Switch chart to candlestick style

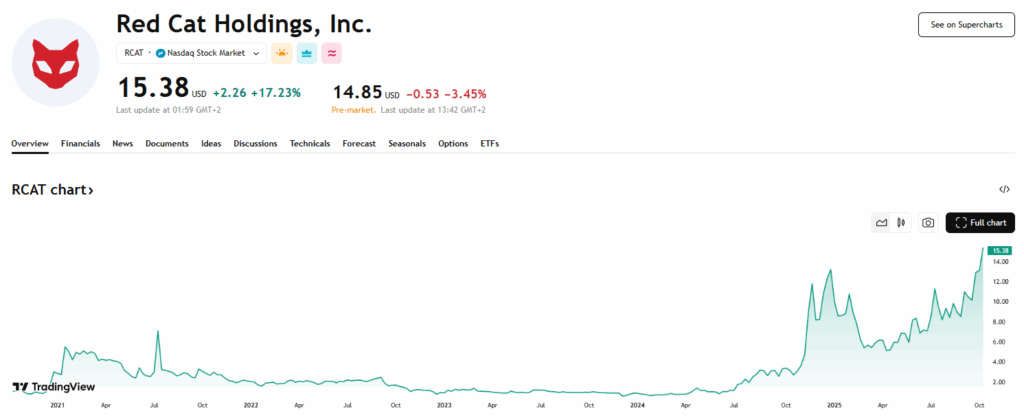pyautogui.click(x=902, y=222)
